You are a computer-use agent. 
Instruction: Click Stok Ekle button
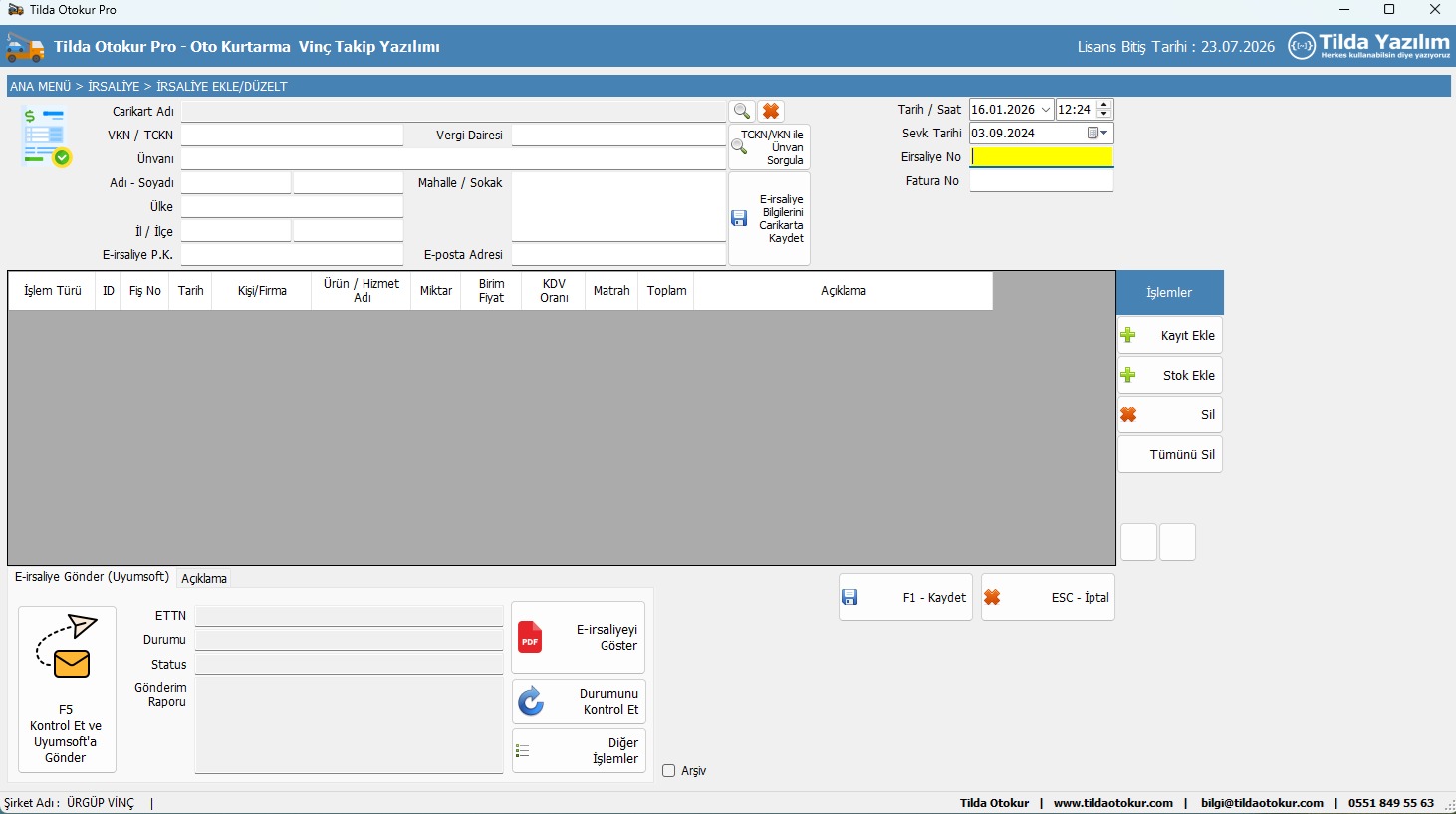coord(1170,376)
